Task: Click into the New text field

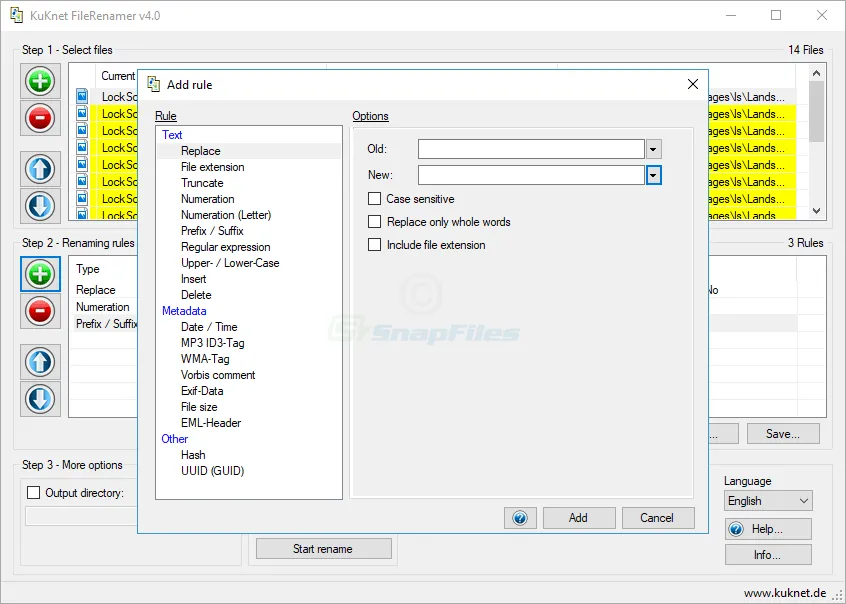Action: pyautogui.click(x=531, y=175)
